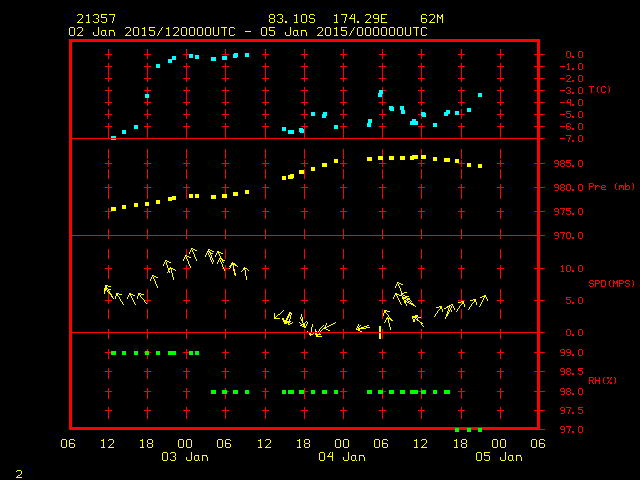Jump to the 04 Jan date marker

[x=341, y=457]
